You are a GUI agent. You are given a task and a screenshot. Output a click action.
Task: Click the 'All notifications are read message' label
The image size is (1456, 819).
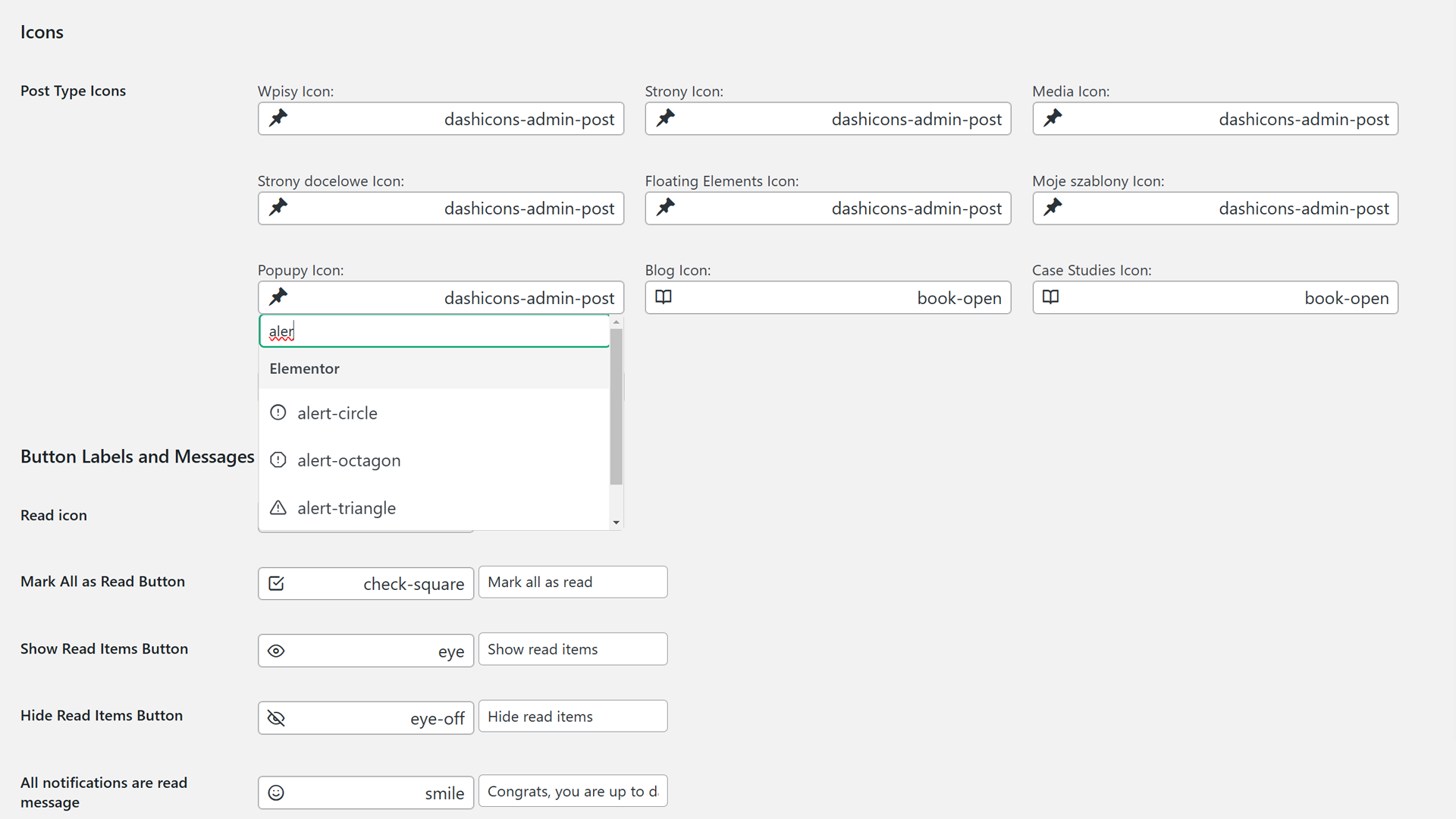pos(104,792)
